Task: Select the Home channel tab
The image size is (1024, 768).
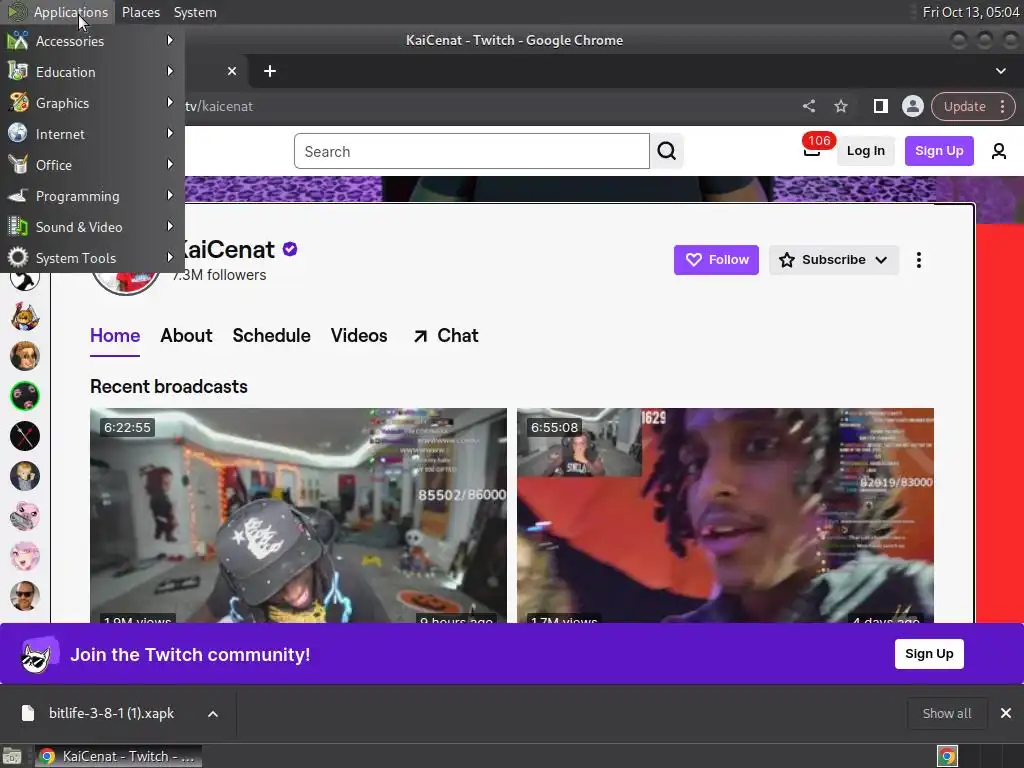Action: 115,336
